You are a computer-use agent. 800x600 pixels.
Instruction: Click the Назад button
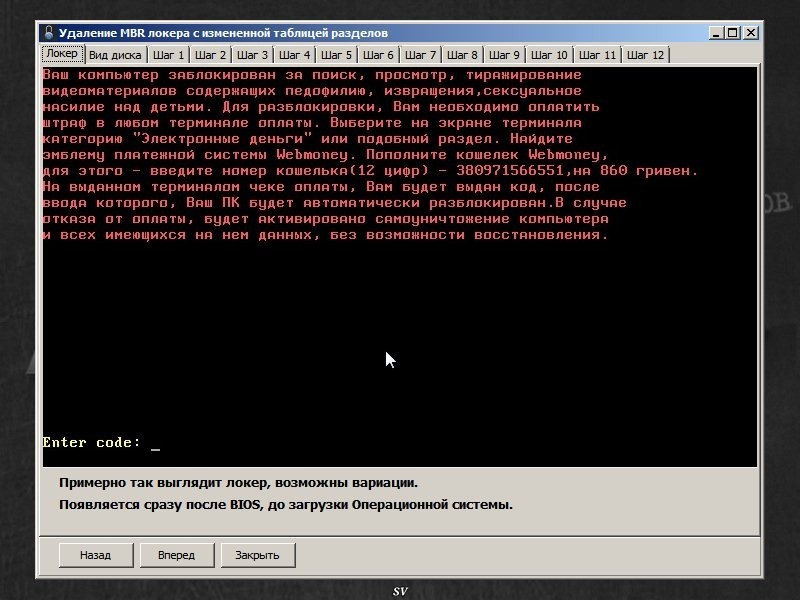click(x=95, y=555)
